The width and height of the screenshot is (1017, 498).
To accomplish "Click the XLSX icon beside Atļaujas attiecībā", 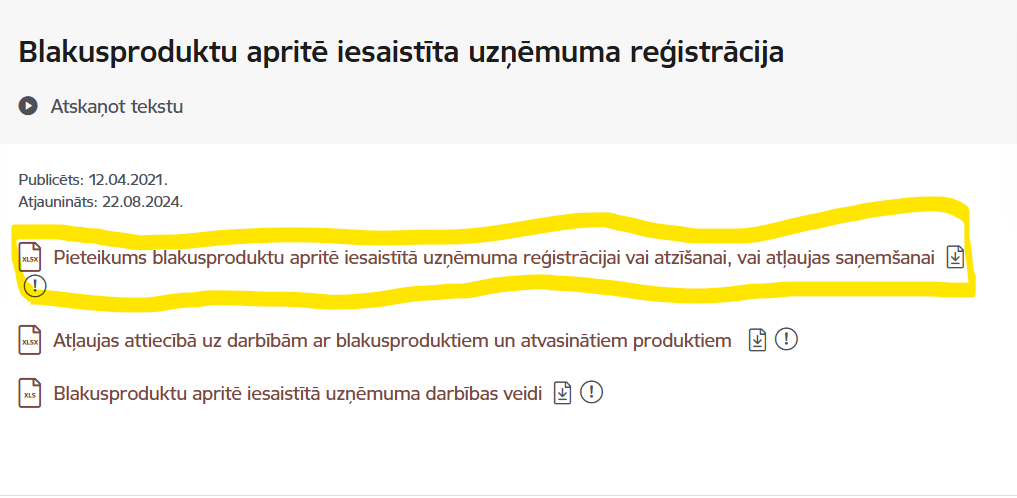I will point(30,340).
